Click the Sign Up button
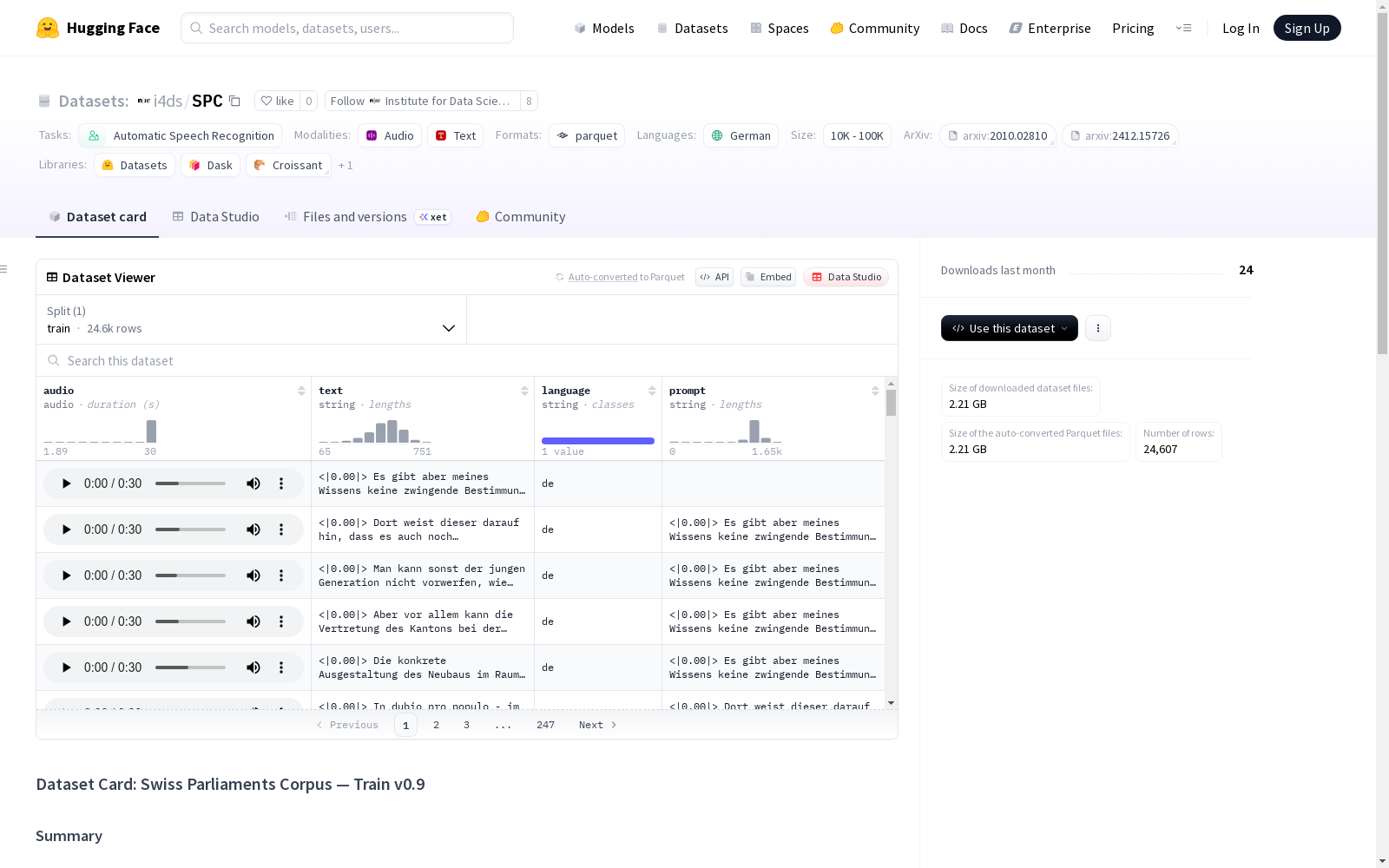 tap(1307, 28)
